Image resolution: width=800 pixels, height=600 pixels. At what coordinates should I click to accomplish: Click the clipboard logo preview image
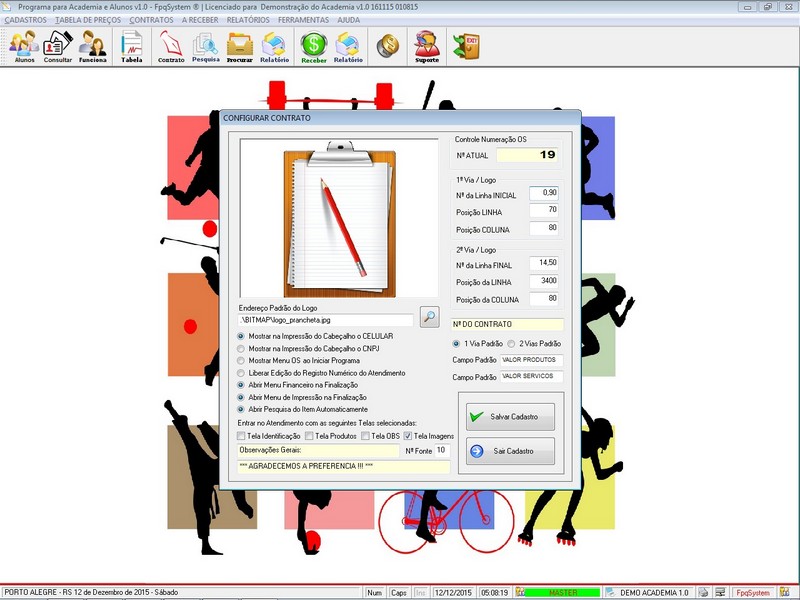(339, 218)
